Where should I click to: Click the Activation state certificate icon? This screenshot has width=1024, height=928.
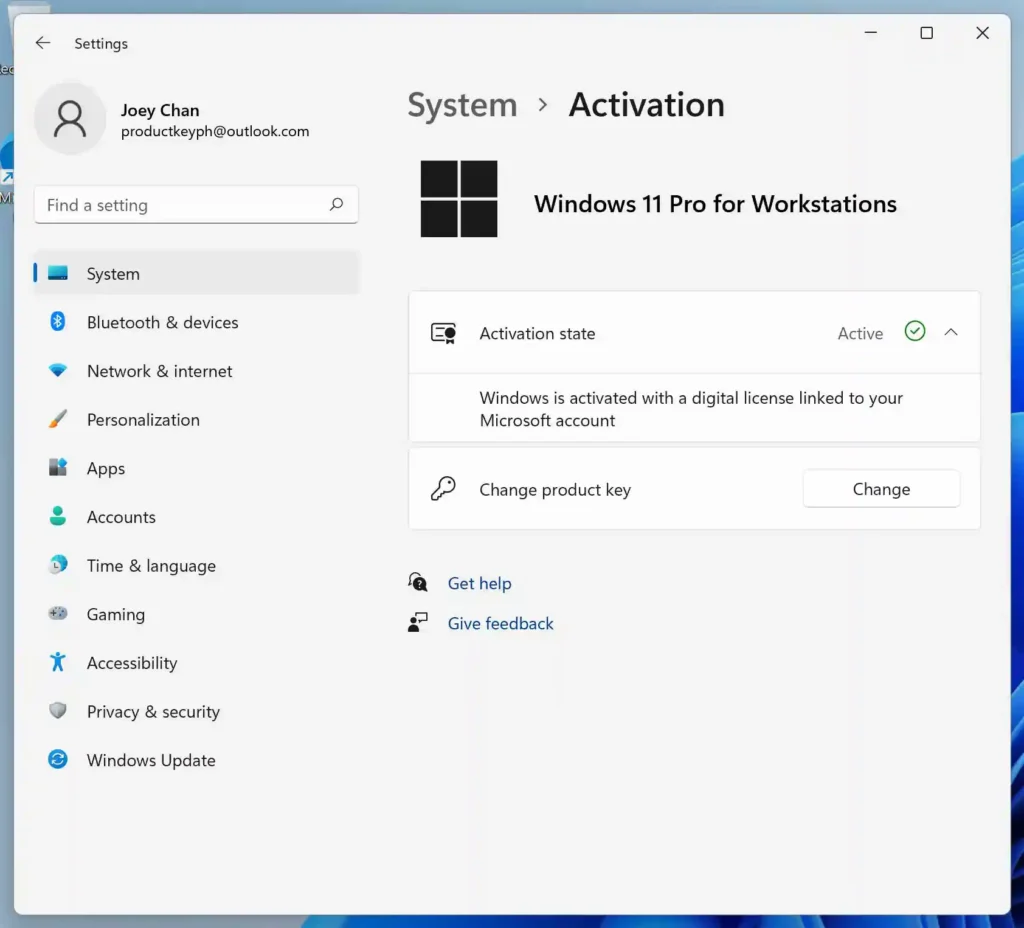tap(443, 333)
